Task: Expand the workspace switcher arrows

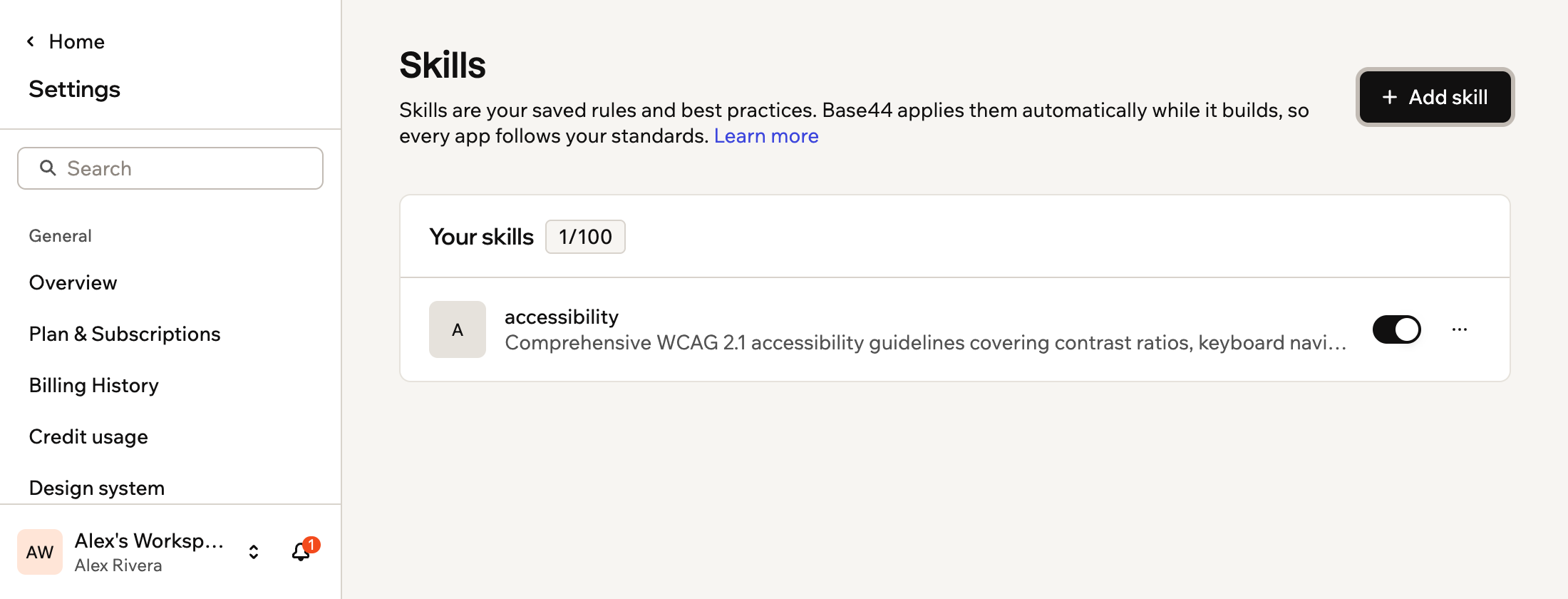Action: (254, 552)
